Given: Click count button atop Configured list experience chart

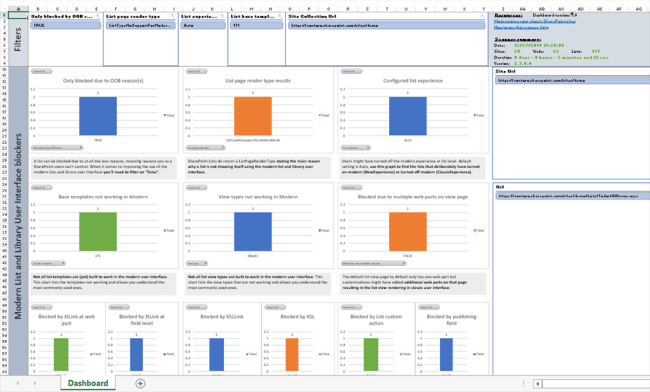Looking at the screenshot, I should [x=352, y=71].
